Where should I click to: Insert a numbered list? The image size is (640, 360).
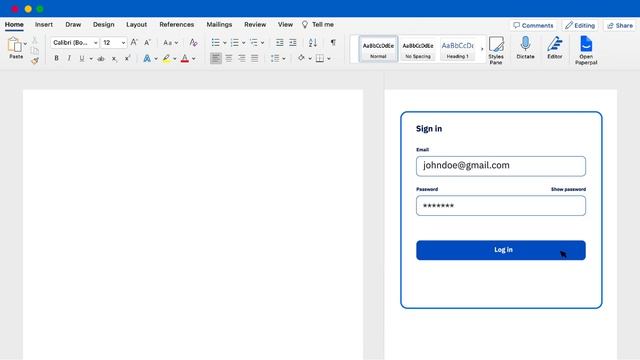(234, 42)
